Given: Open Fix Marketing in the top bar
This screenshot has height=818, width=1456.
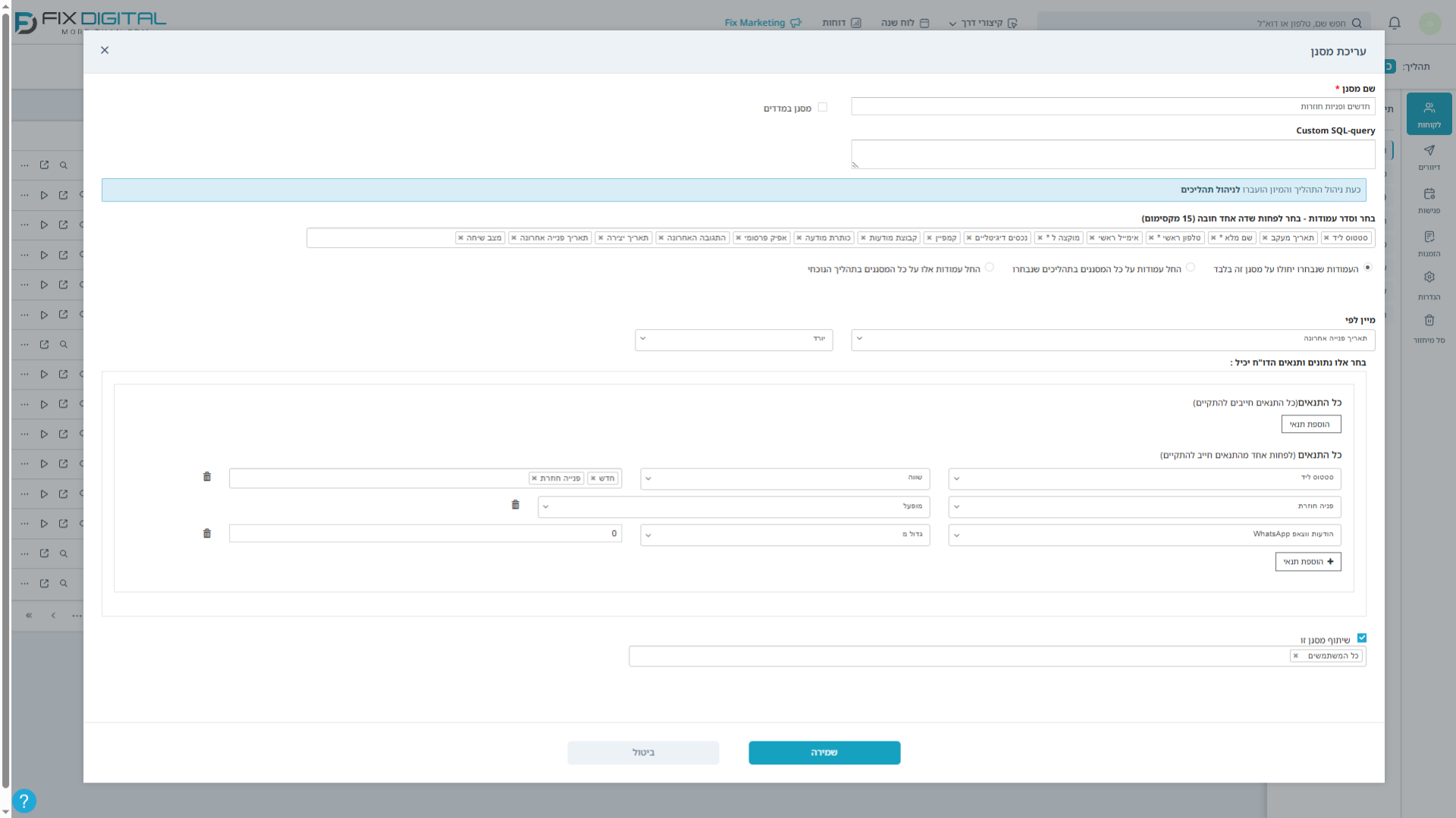Looking at the screenshot, I should 763,23.
